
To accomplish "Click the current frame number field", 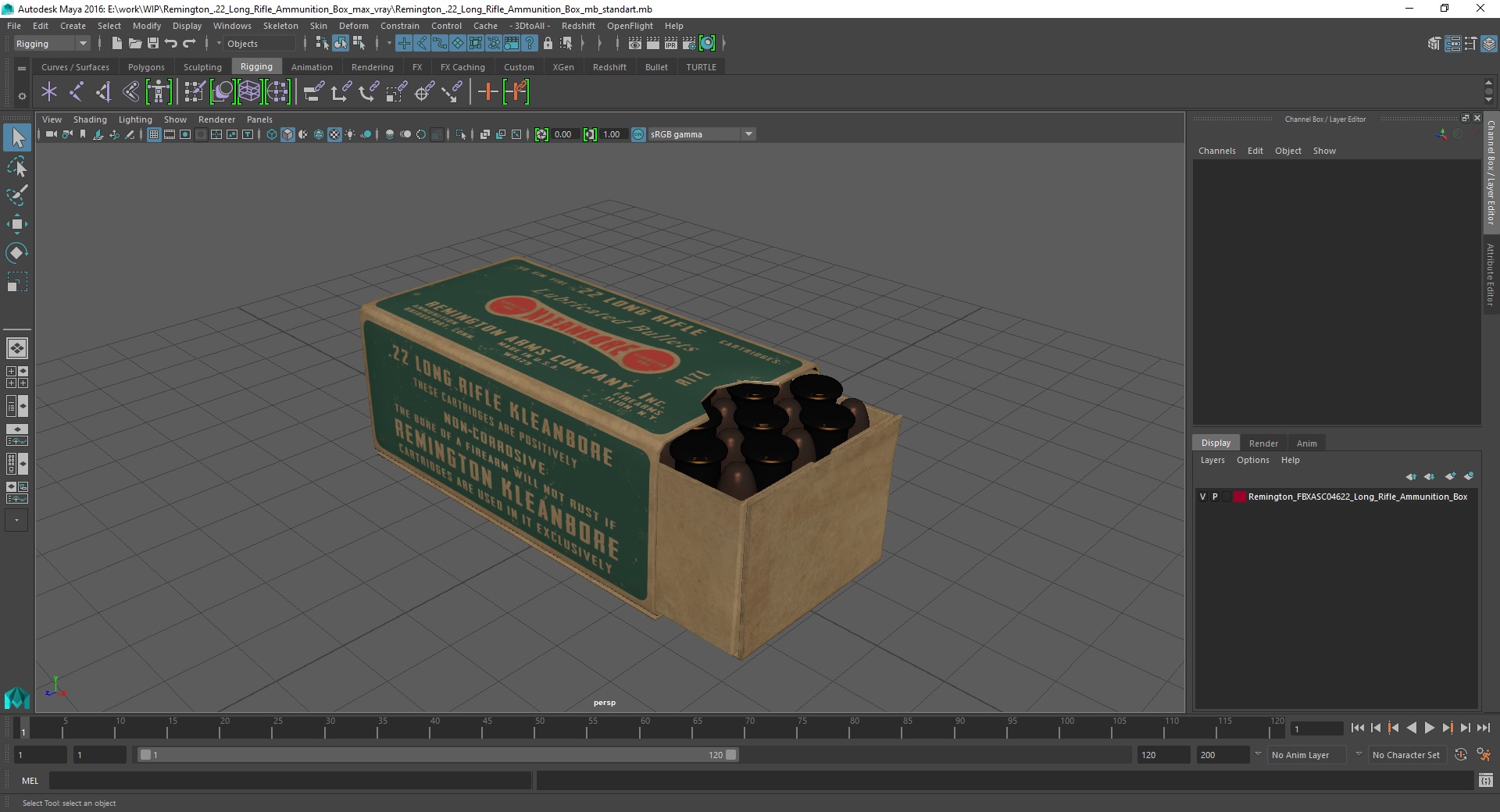I will 1317,728.
